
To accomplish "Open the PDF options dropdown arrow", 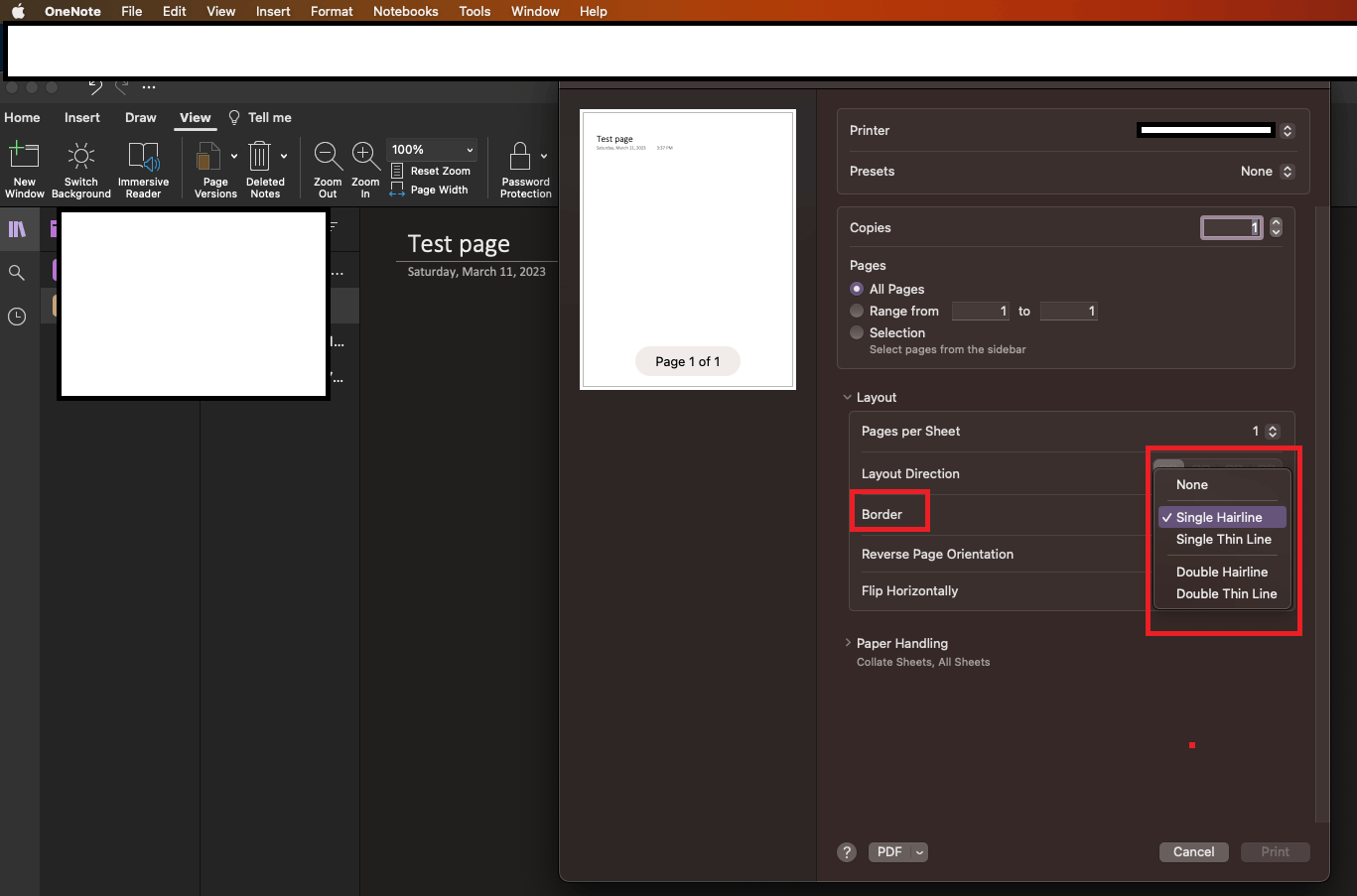I will click(919, 852).
